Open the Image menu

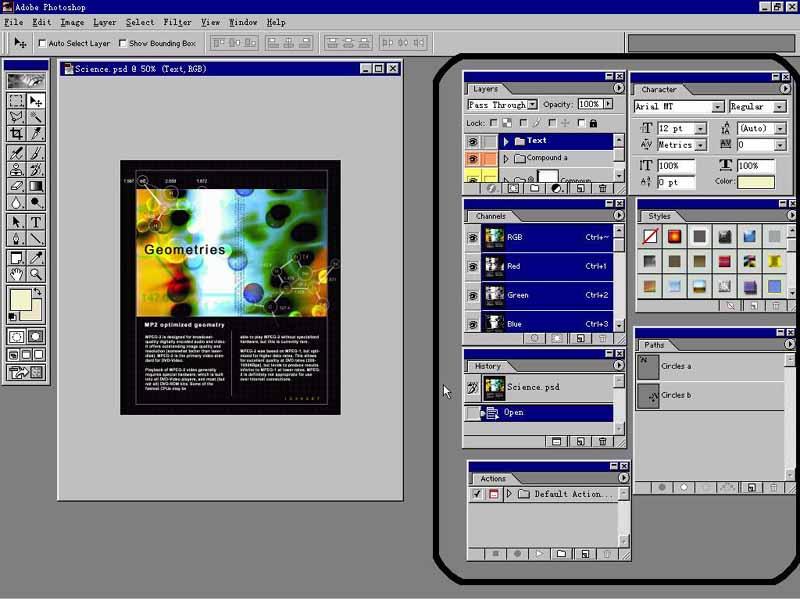[x=72, y=22]
